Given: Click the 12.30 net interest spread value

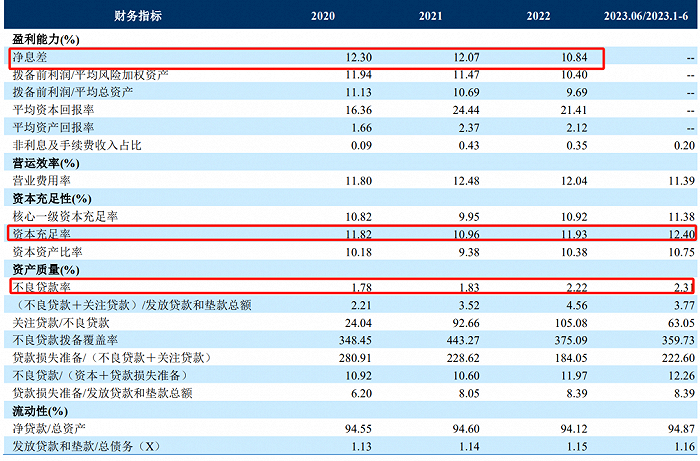Looking at the screenshot, I should click(x=358, y=57).
